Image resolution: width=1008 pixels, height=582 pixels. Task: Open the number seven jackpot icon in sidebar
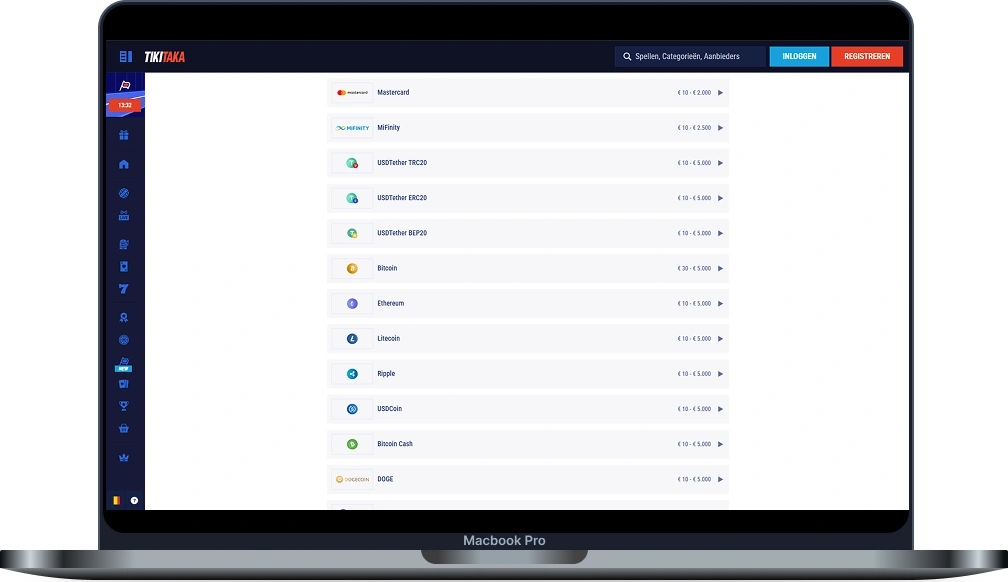coord(124,289)
